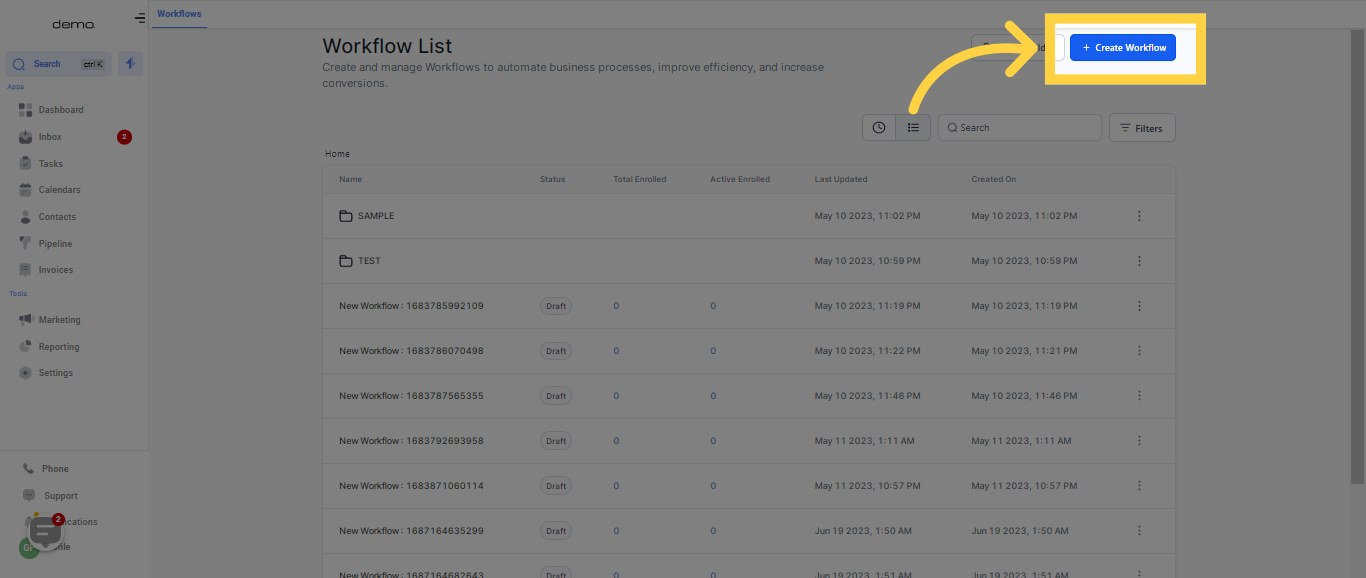
Task: Click the lightning bolt icon beside search
Action: [130, 63]
